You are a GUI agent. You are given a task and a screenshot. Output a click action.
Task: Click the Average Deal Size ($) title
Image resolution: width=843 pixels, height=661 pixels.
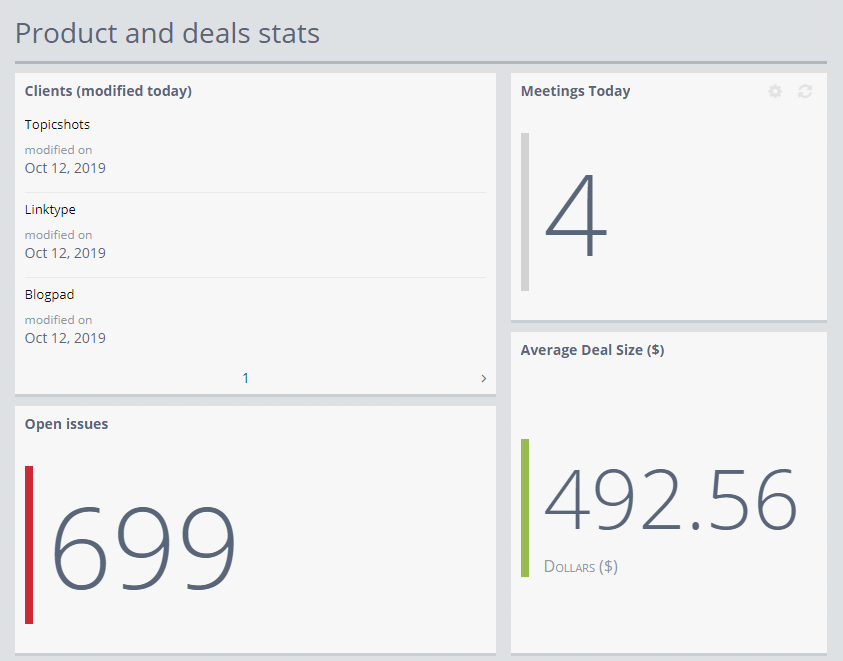click(x=592, y=350)
